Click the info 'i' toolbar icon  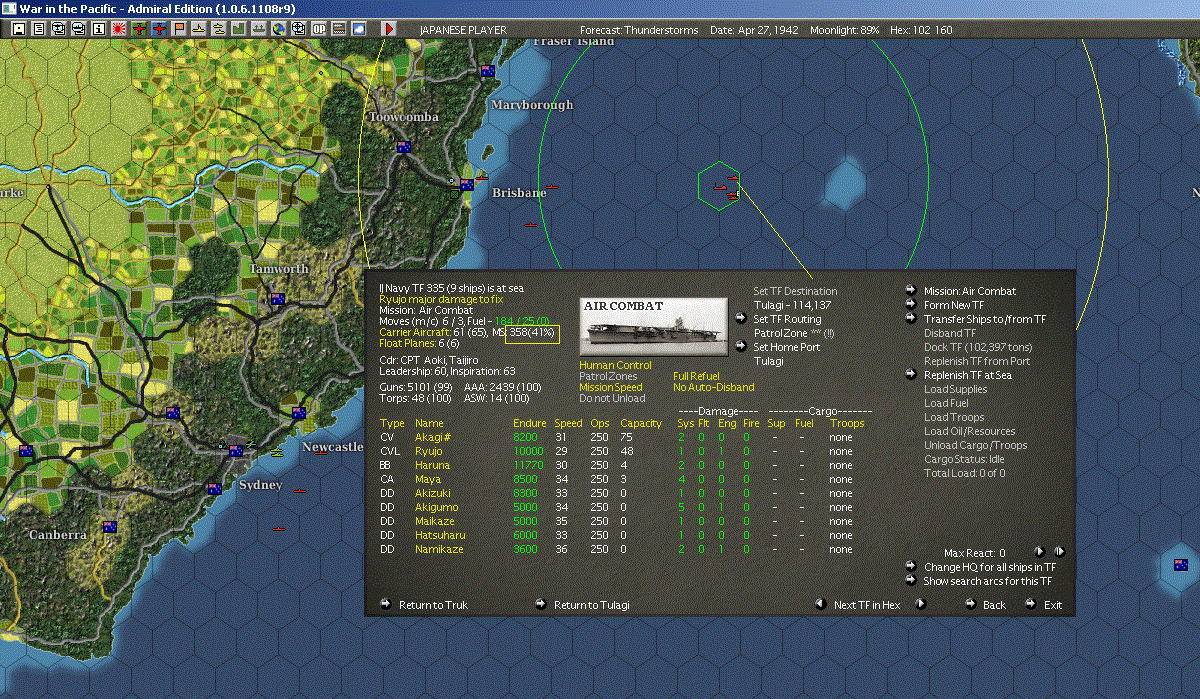click(99, 30)
